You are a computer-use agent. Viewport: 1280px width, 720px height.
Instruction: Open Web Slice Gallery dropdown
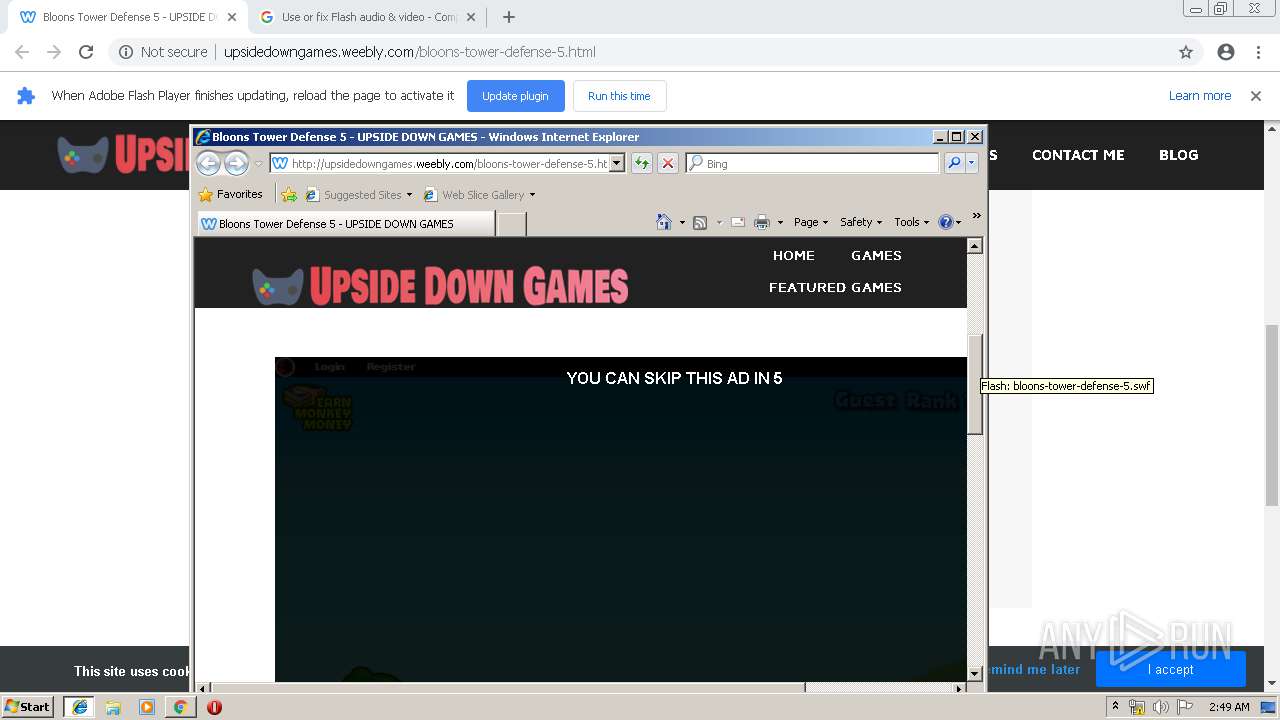pyautogui.click(x=532, y=195)
